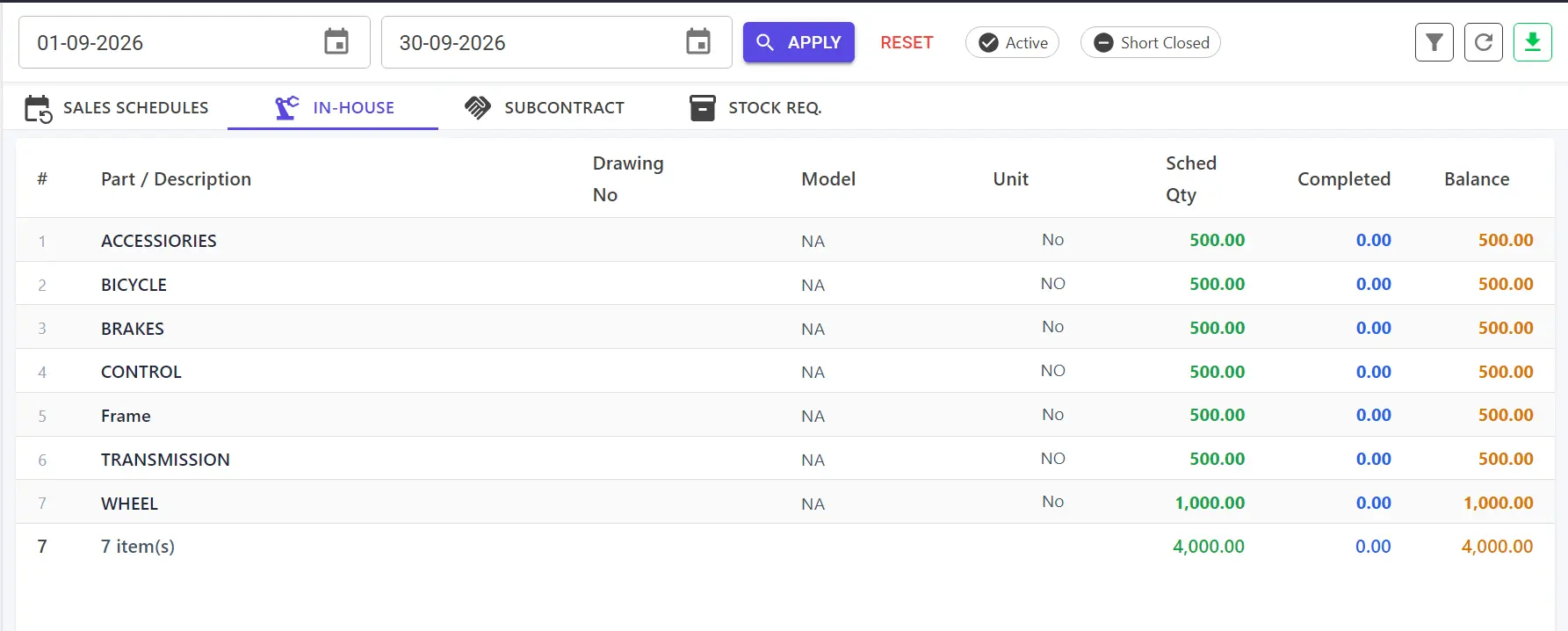Select the CONTROL part row

[785, 372]
